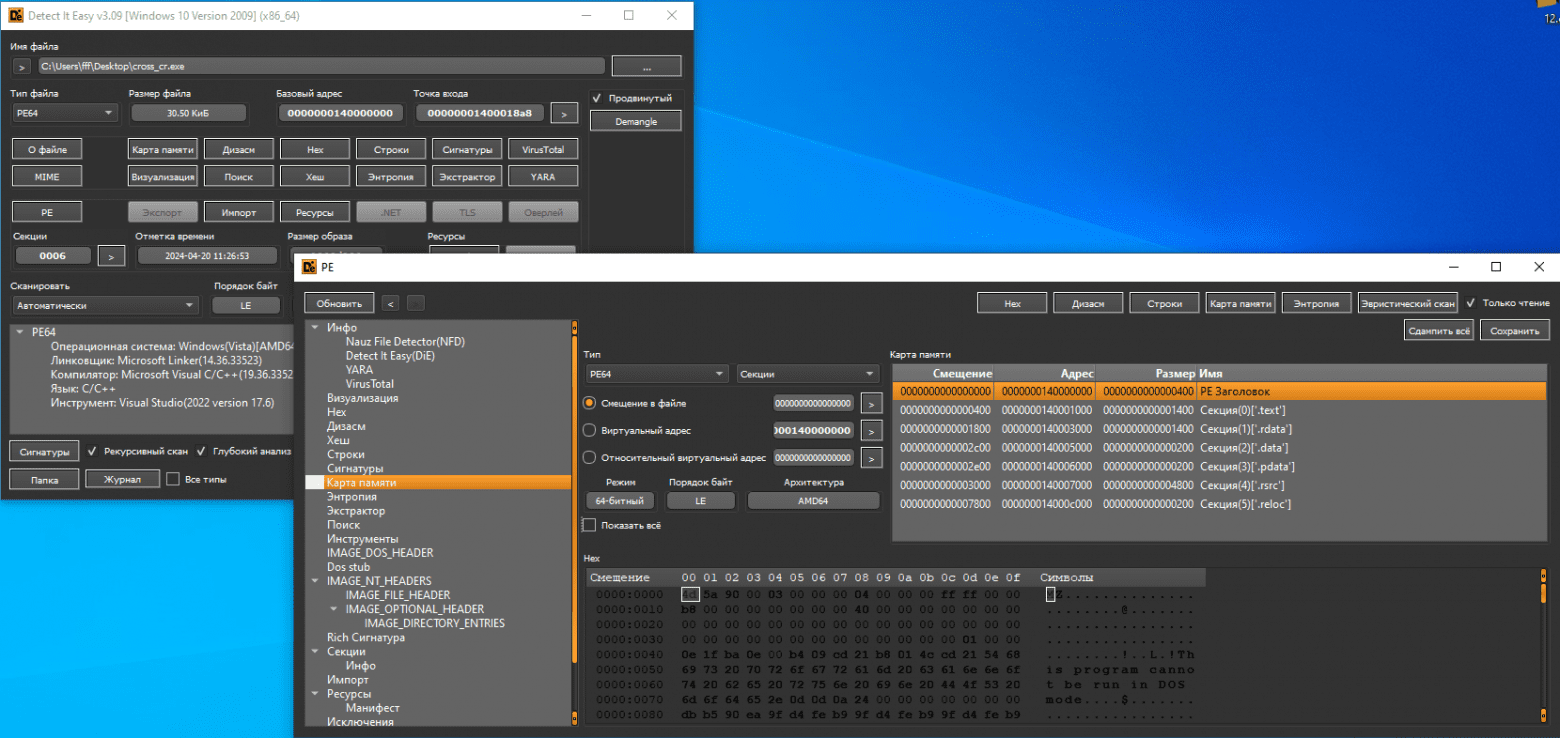Click the Эвристический скан button
1560x738 pixels.
point(1406,303)
